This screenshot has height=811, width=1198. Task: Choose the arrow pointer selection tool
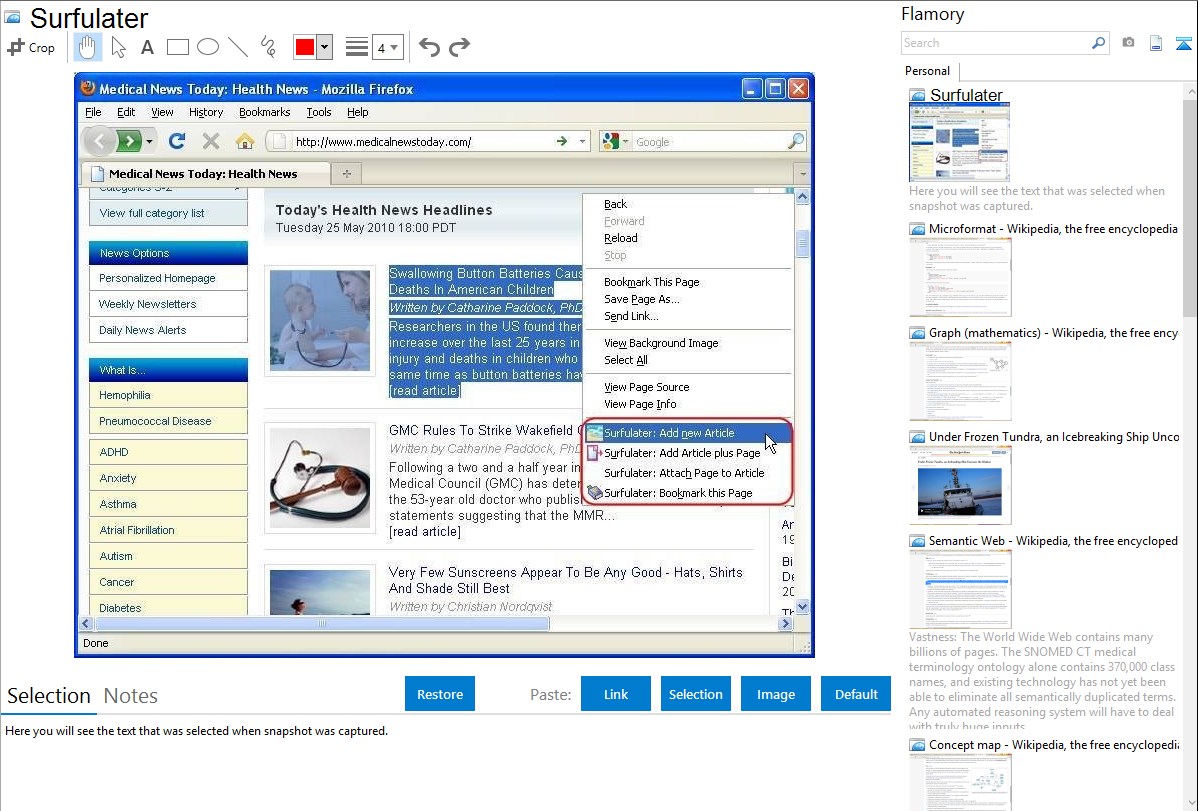(118, 47)
